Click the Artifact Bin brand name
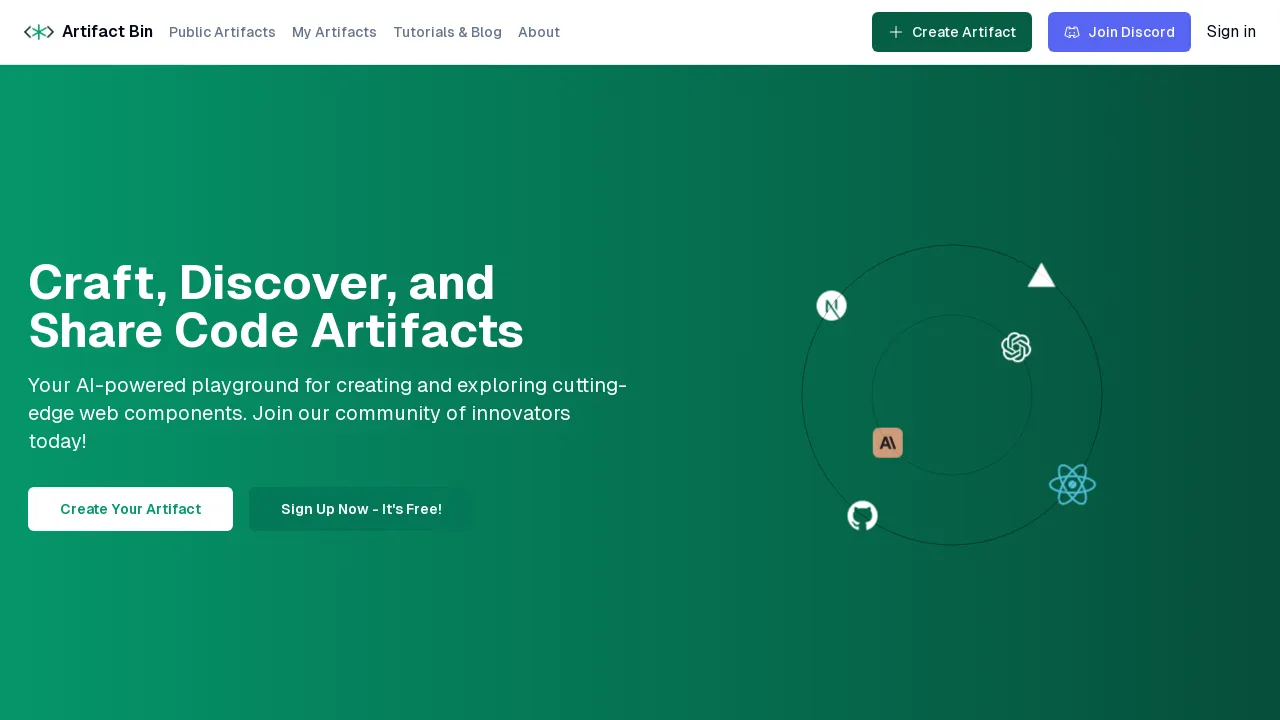The height and width of the screenshot is (720, 1280). 107,32
